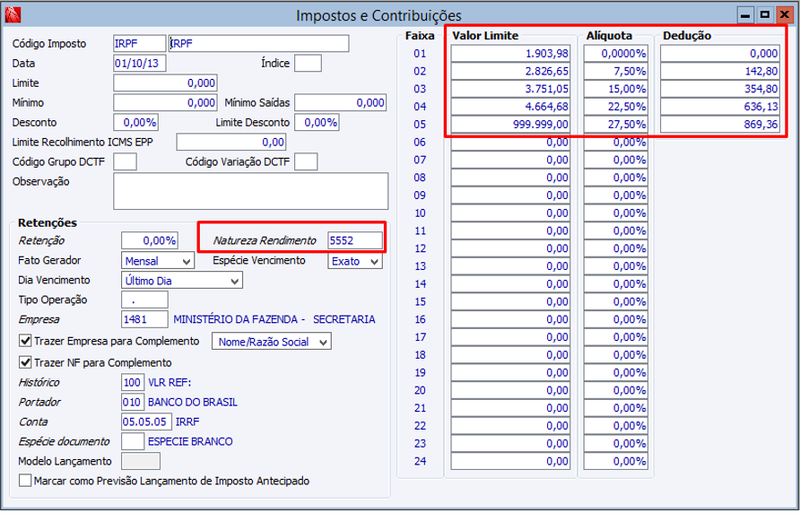Click the ESPECIE BRANCO text
This screenshot has width=800, height=513.
click(x=190, y=442)
